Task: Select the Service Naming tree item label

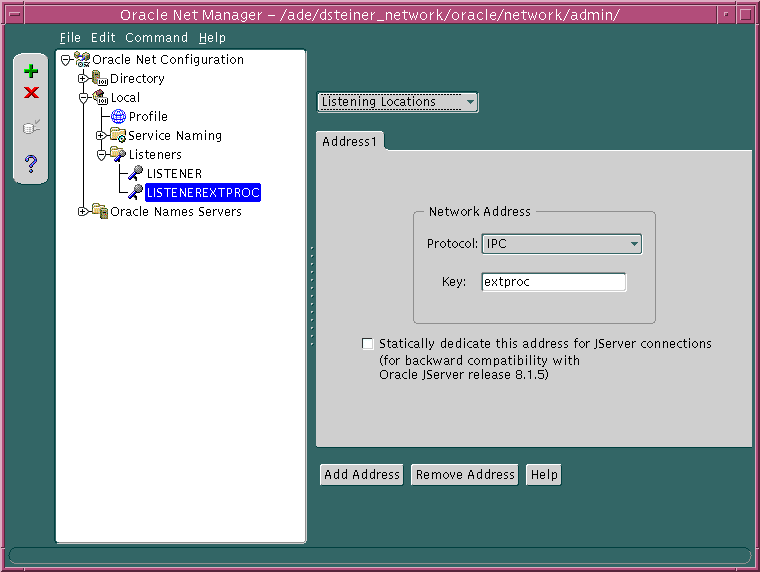Action: pos(175,135)
